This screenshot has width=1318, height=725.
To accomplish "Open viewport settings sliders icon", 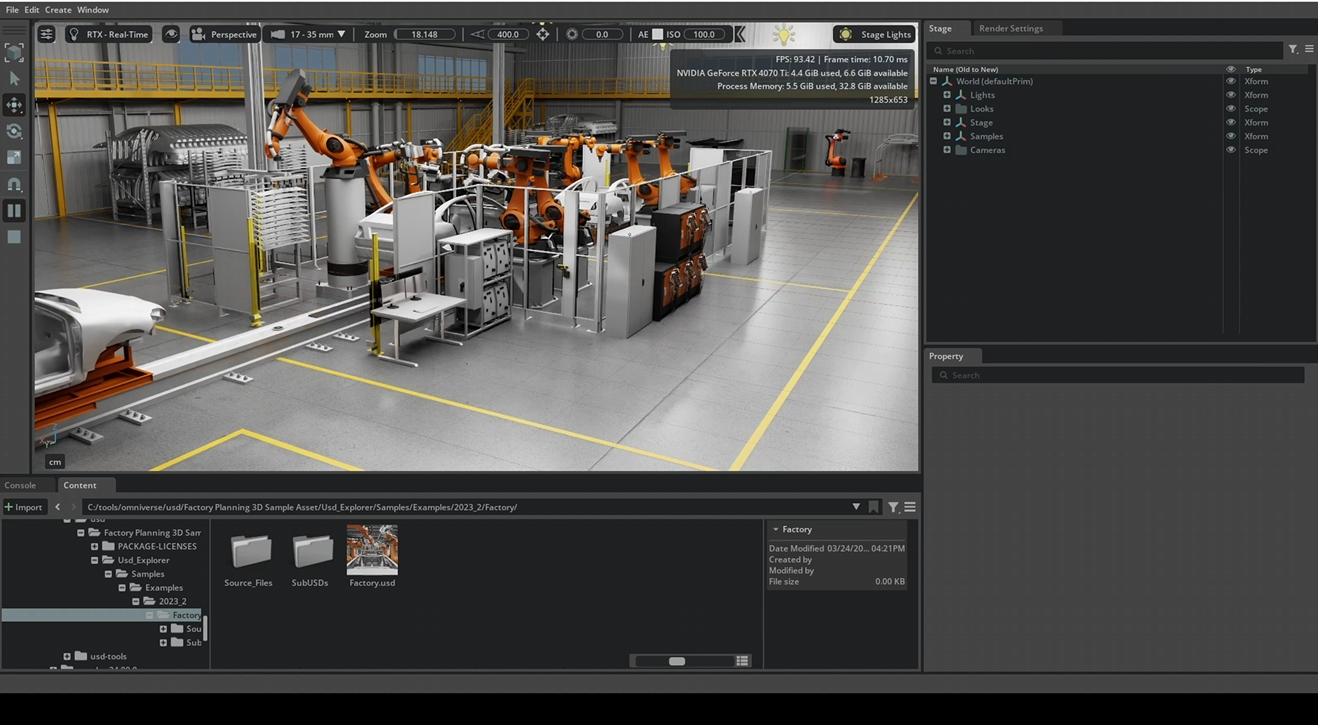I will tap(47, 34).
